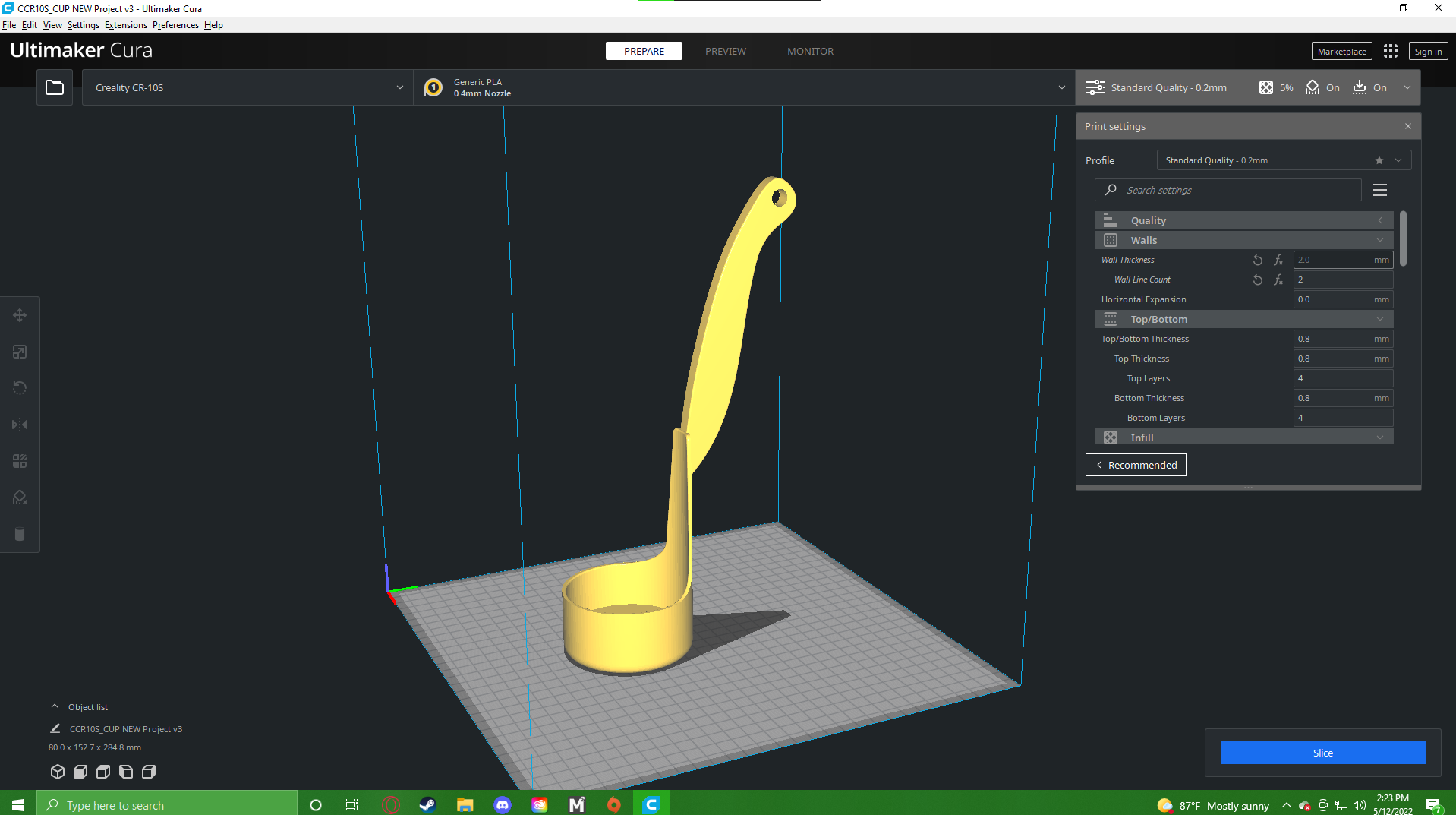Open the Extensions menu

click(x=125, y=25)
